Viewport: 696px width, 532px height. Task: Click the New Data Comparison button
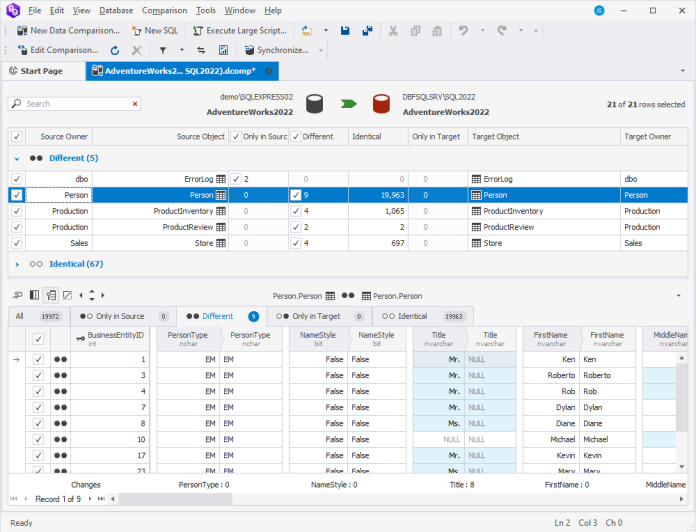coord(63,31)
